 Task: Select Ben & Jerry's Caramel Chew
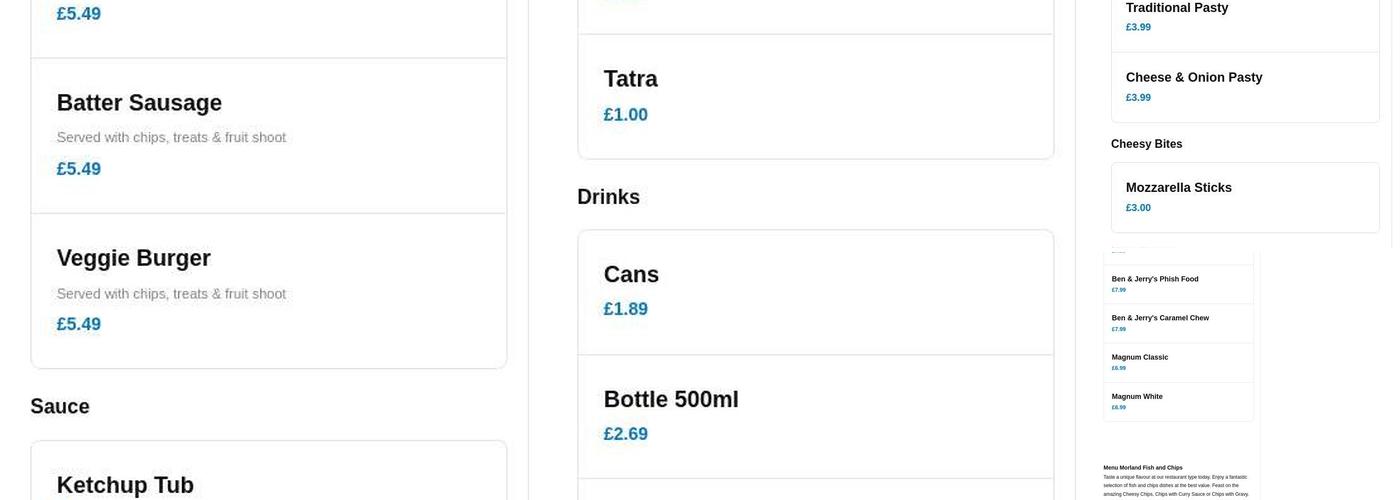click(1160, 318)
